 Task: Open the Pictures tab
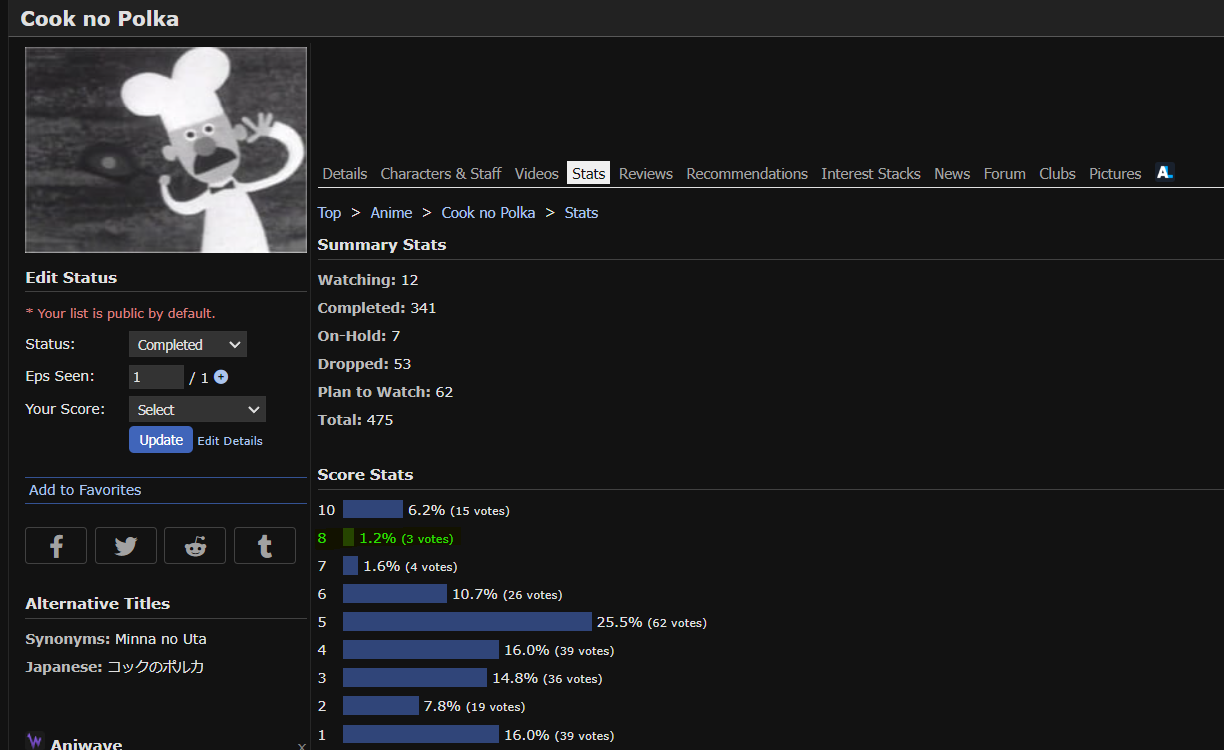point(1115,173)
